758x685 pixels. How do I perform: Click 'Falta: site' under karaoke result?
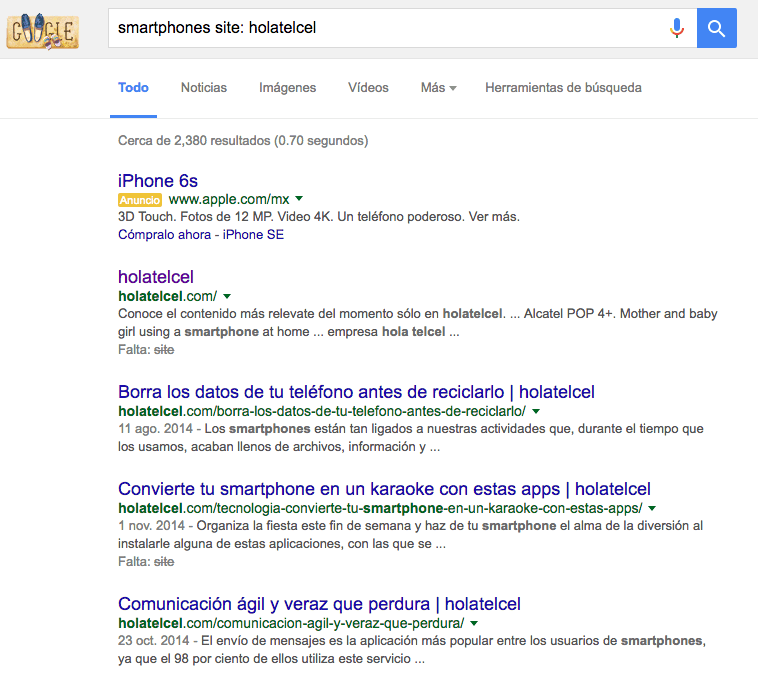[146, 562]
